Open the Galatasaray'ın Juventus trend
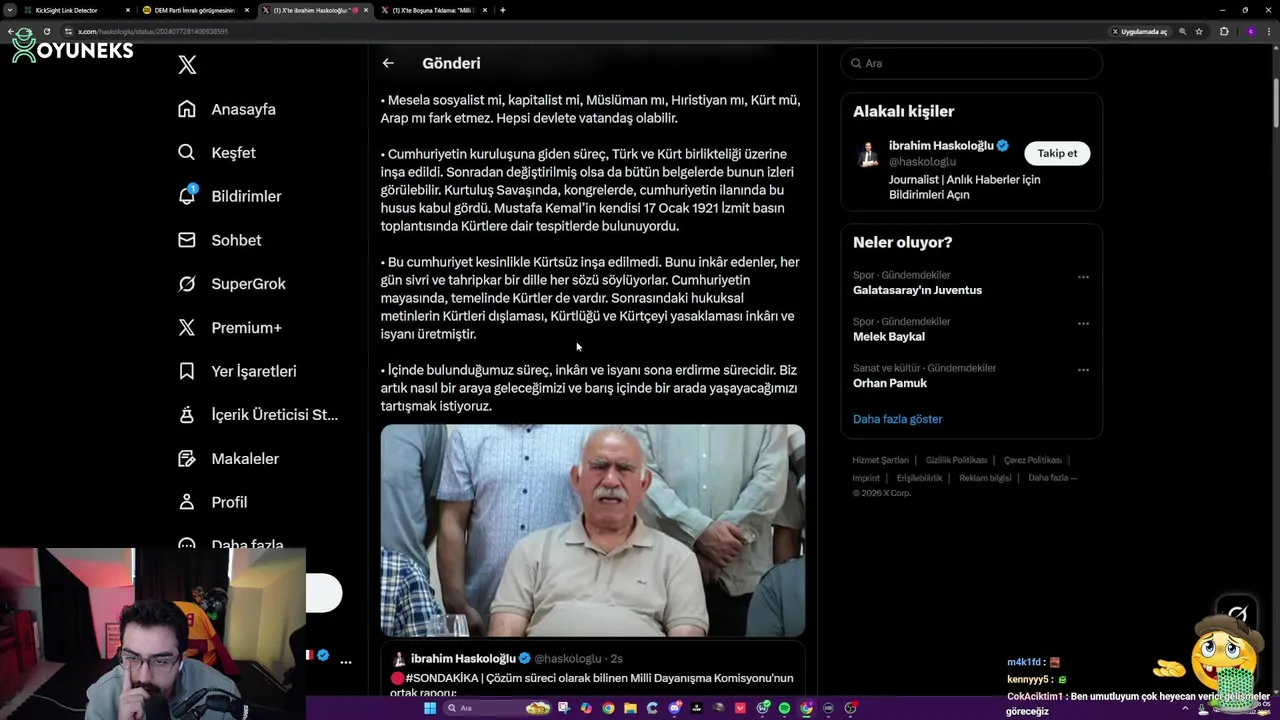This screenshot has height=720, width=1280. (917, 290)
